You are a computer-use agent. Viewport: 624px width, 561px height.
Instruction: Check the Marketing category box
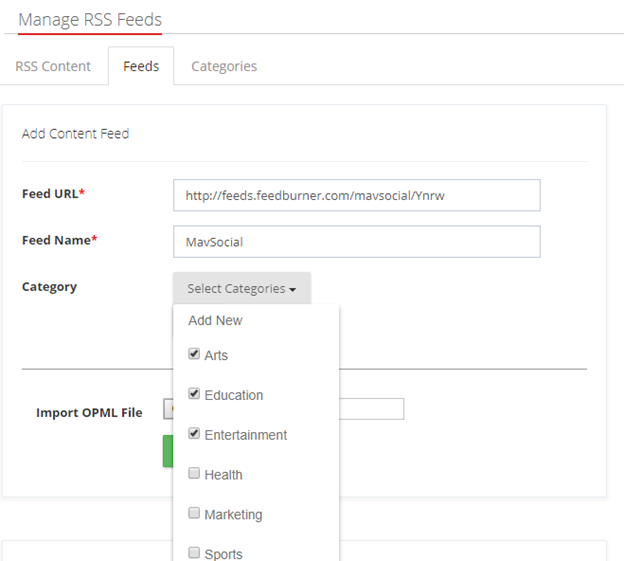coord(194,514)
